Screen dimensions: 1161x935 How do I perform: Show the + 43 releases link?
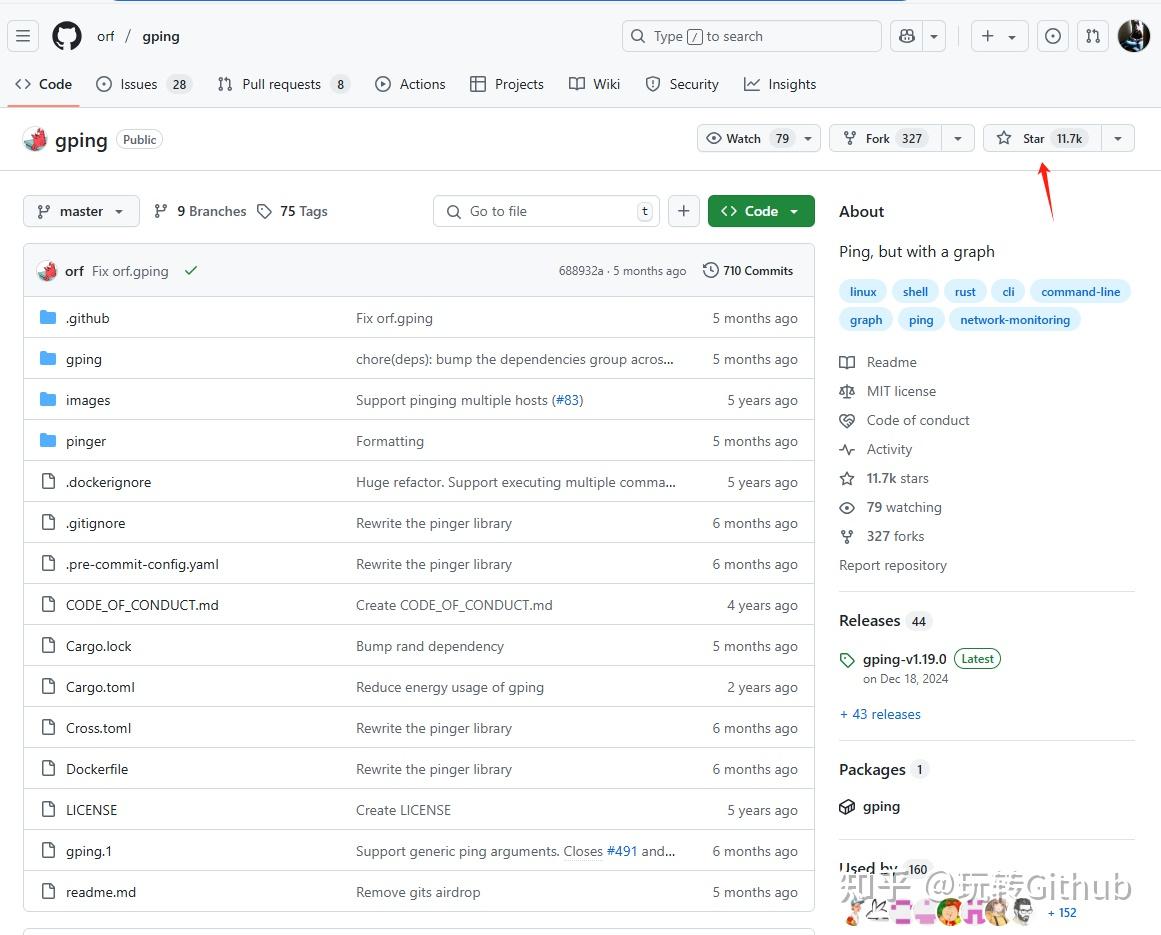[880, 714]
